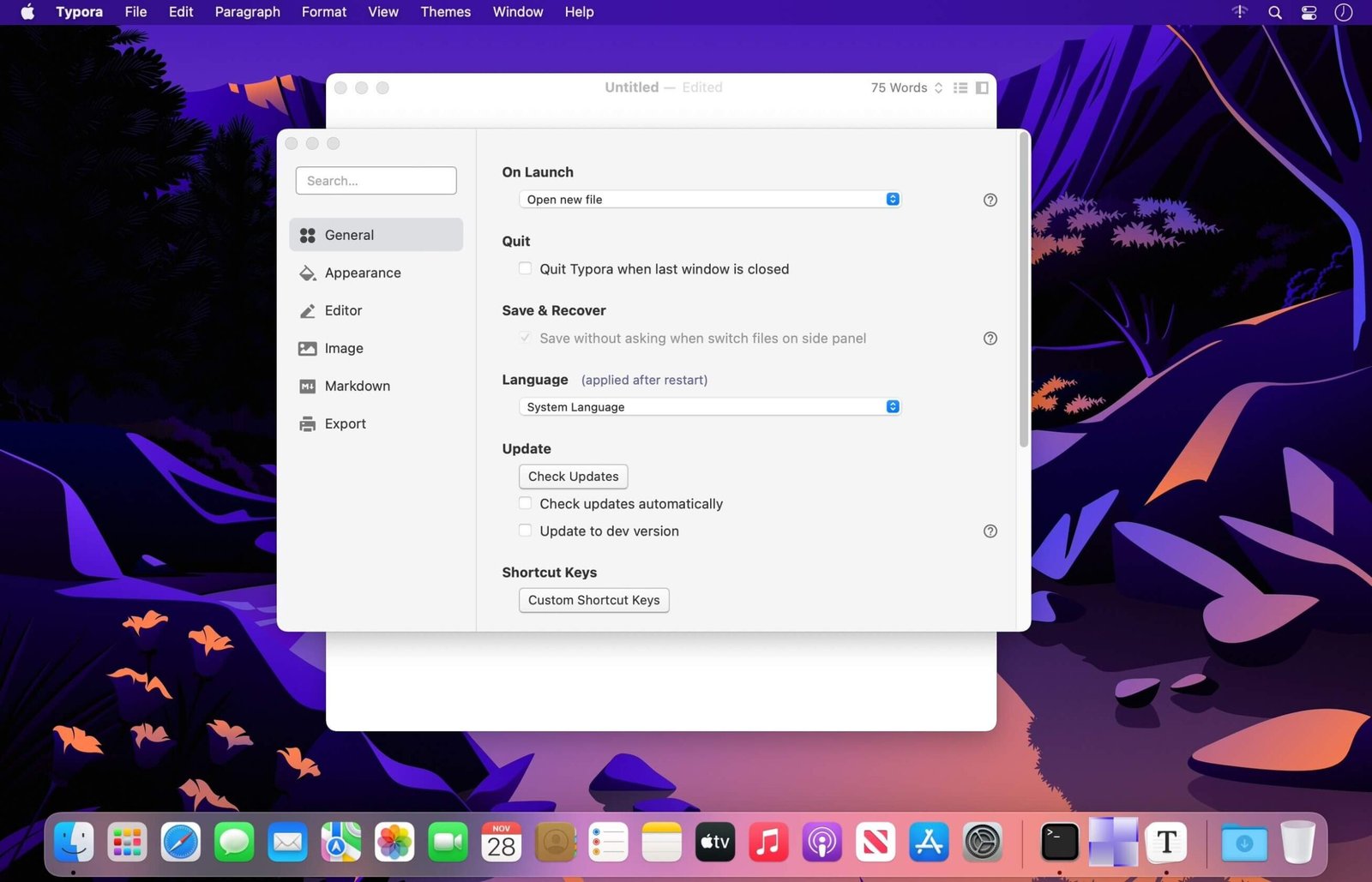Screen dimensions: 1372x882
Task: Switch to the Markdown settings pane
Action: coord(357,386)
